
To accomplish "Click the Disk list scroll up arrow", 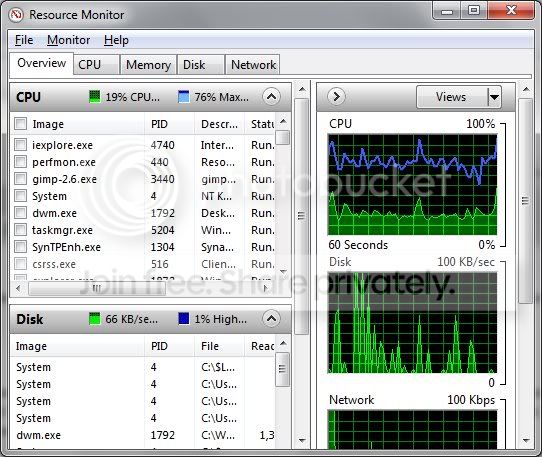I will coord(283,343).
